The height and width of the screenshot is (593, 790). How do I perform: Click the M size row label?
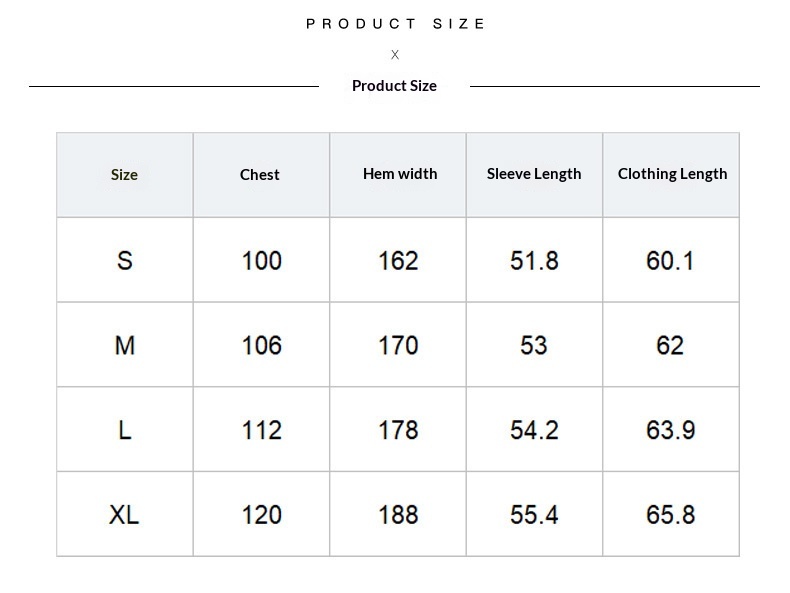coord(125,345)
